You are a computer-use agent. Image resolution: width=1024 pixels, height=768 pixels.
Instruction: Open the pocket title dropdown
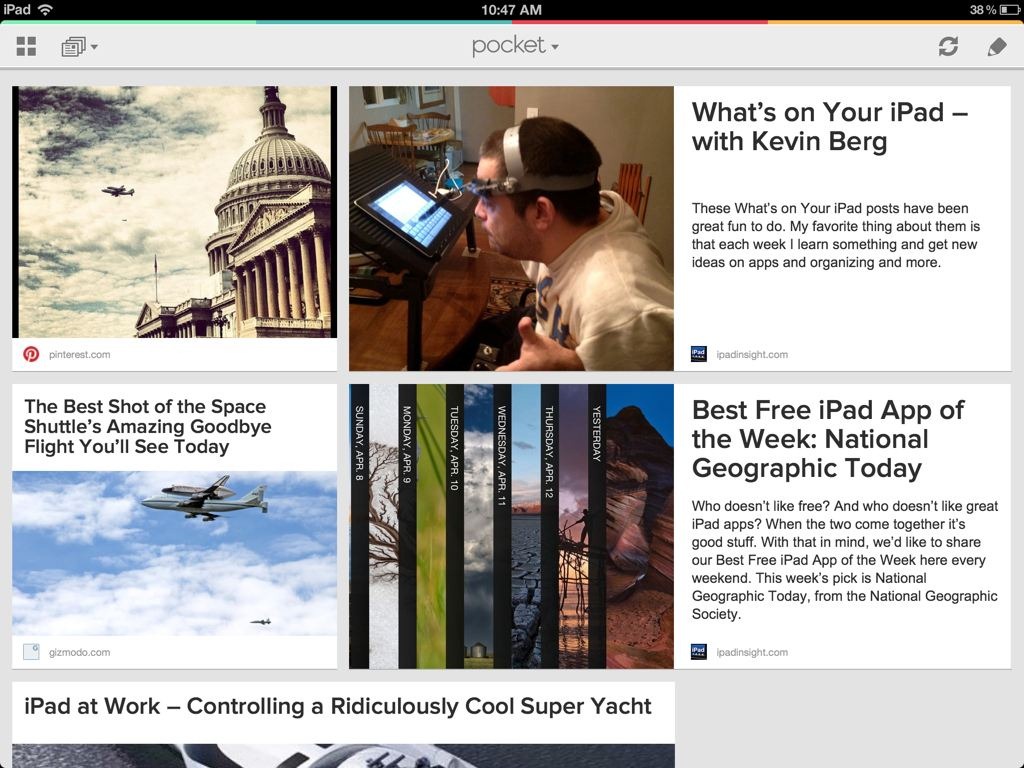514,46
